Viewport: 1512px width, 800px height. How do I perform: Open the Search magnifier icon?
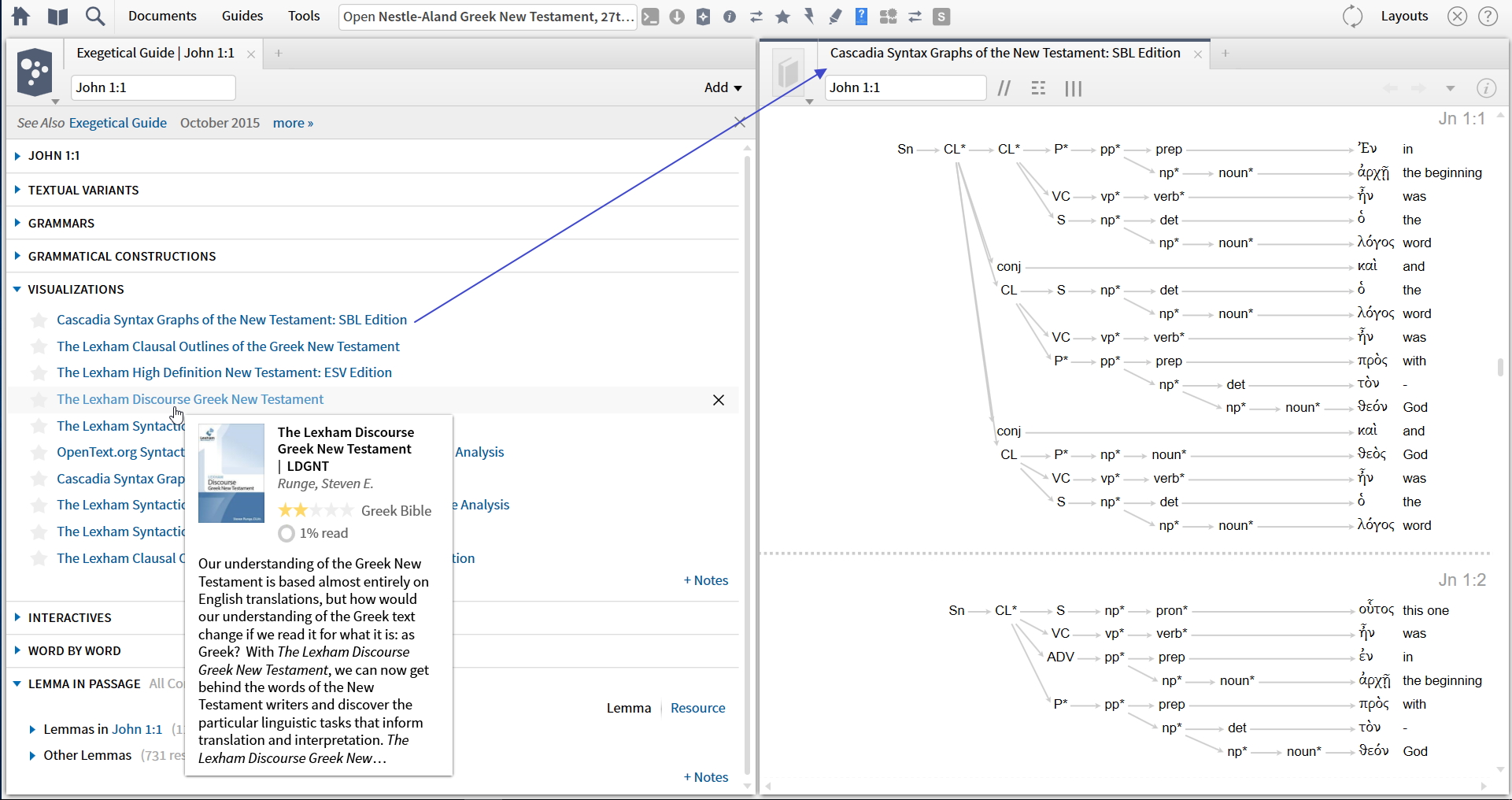tap(95, 16)
